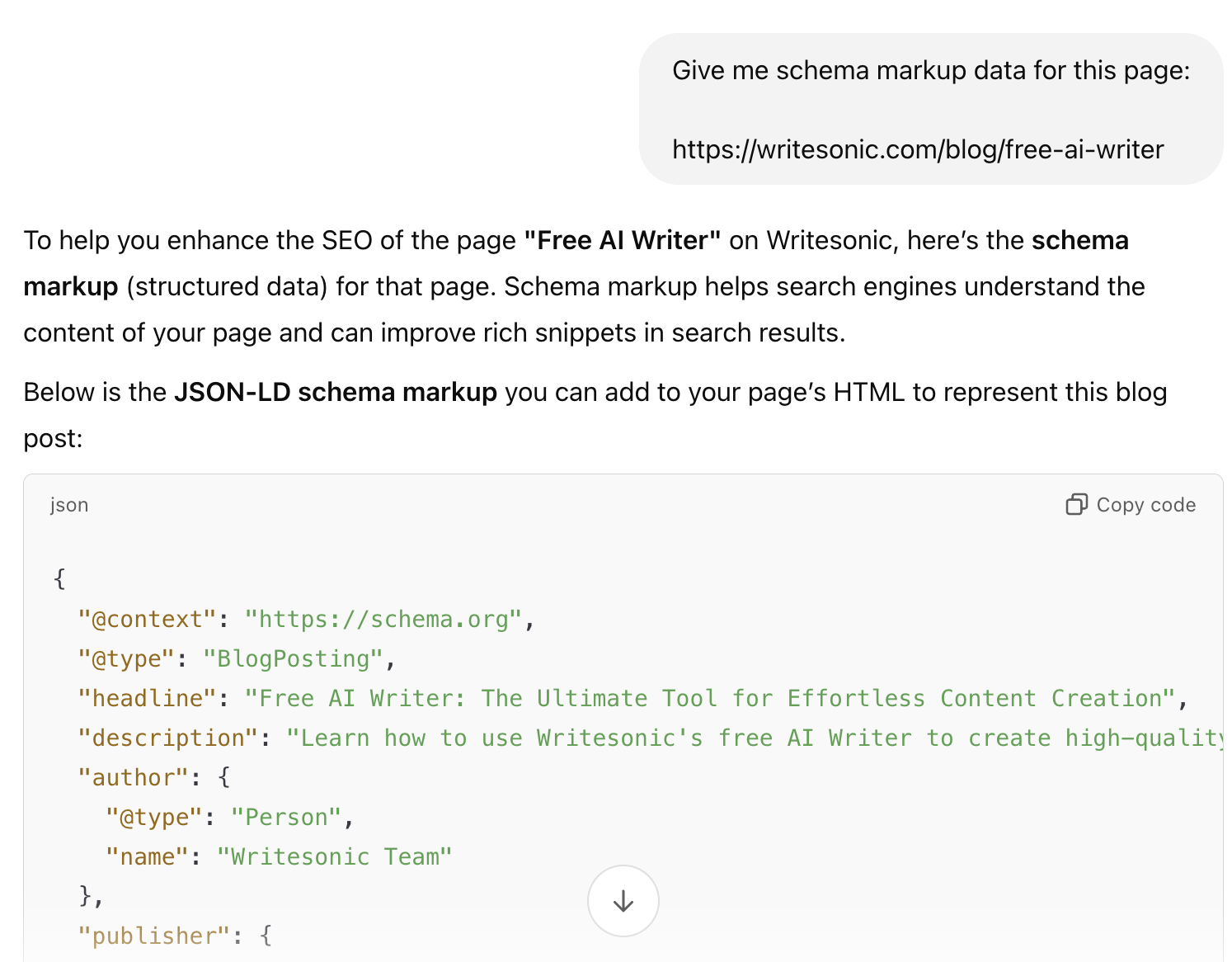The image size is (1232, 962).
Task: Click the json language label
Action: (69, 504)
